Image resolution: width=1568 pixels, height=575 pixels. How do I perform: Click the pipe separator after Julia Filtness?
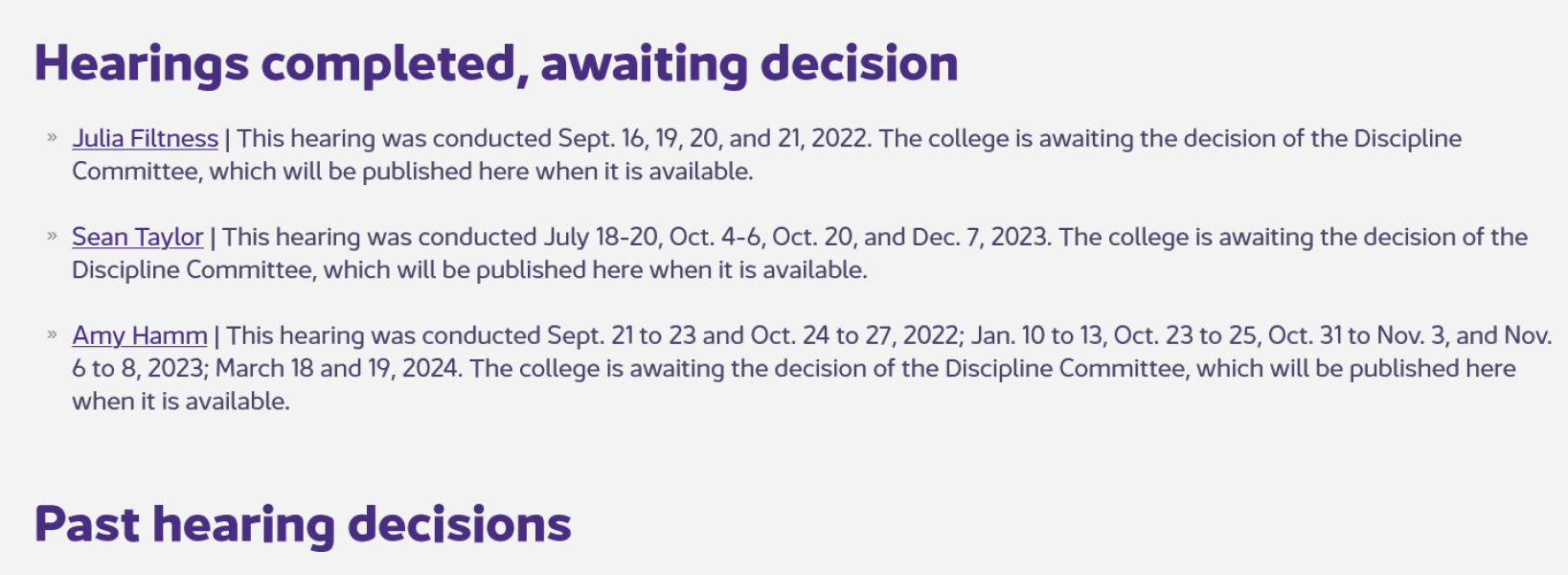pos(227,139)
